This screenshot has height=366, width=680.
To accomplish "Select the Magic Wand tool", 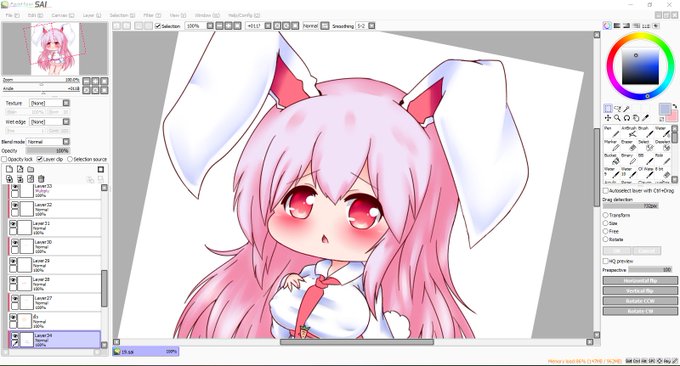I will [x=627, y=108].
